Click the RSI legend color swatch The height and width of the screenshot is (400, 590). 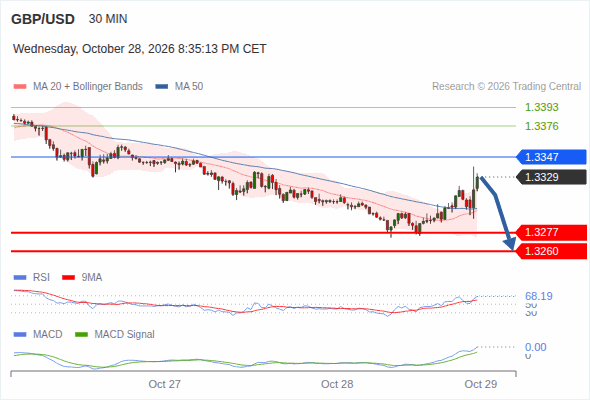20,278
